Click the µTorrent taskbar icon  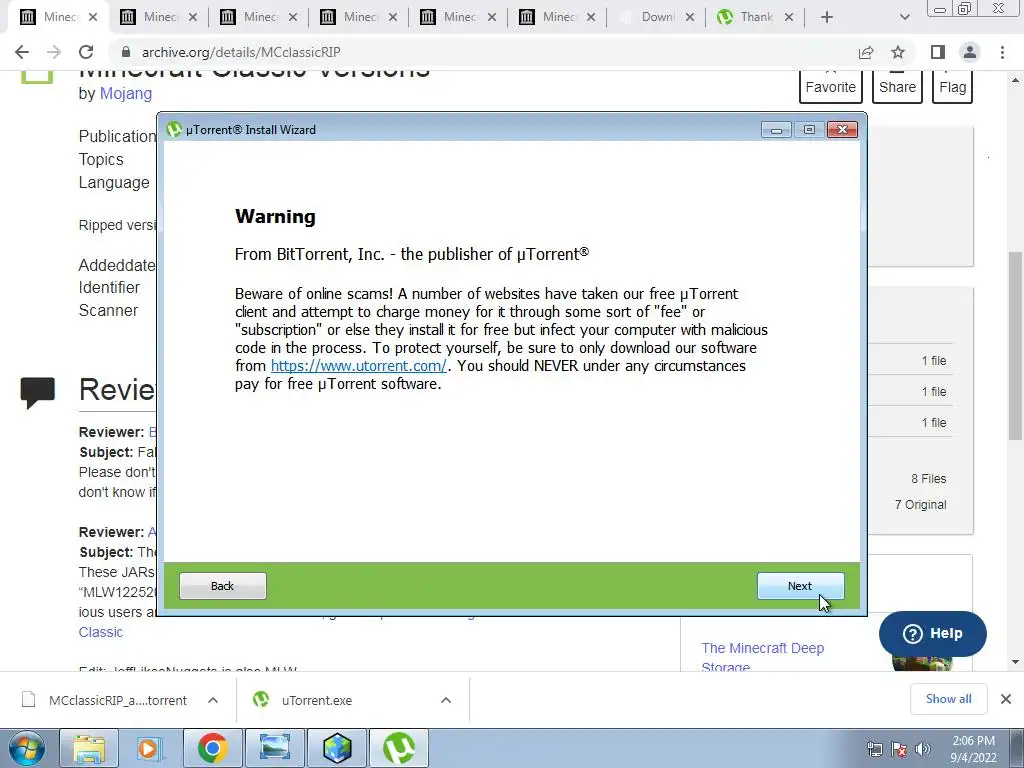[399, 748]
